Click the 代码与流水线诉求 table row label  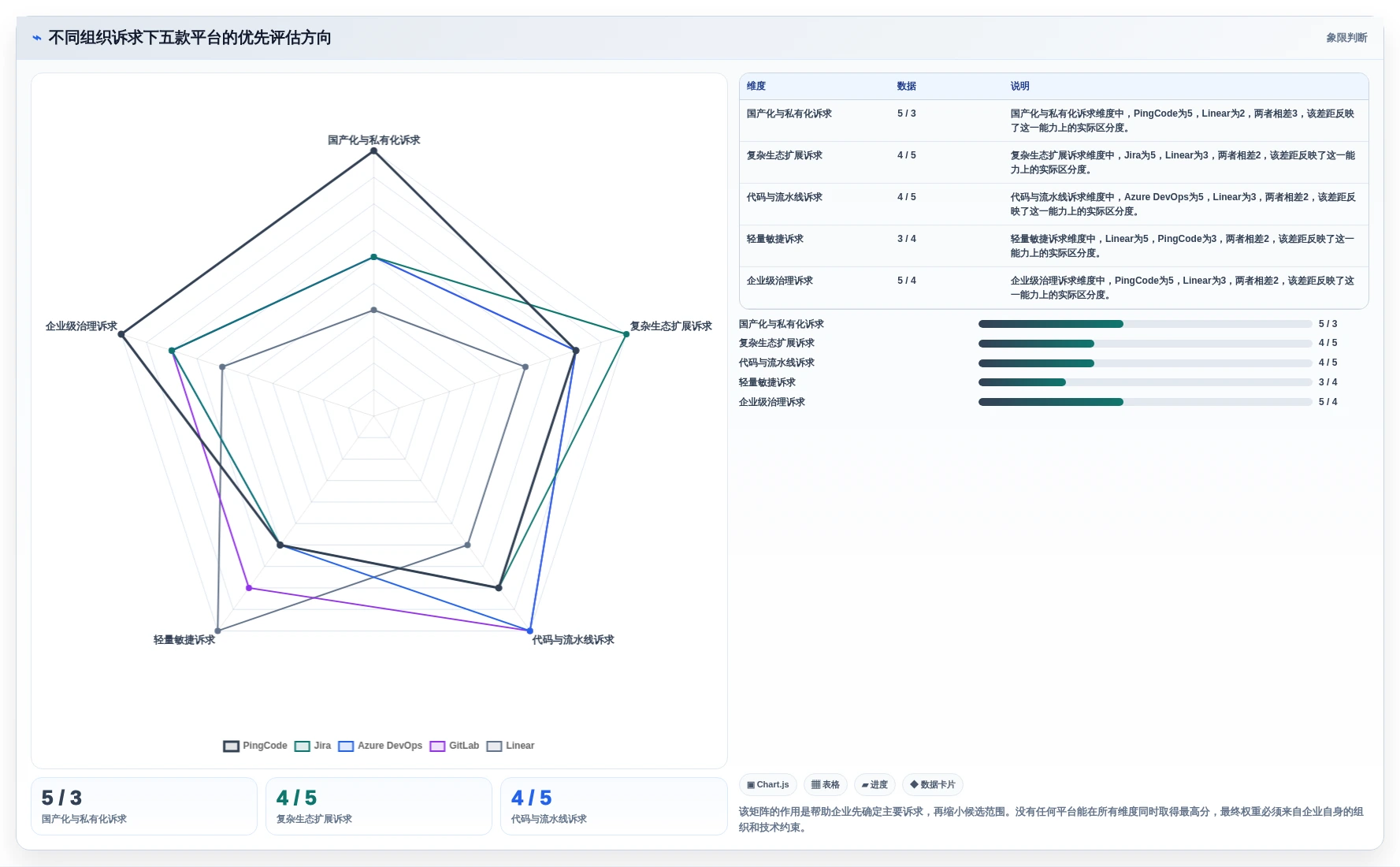(x=785, y=197)
